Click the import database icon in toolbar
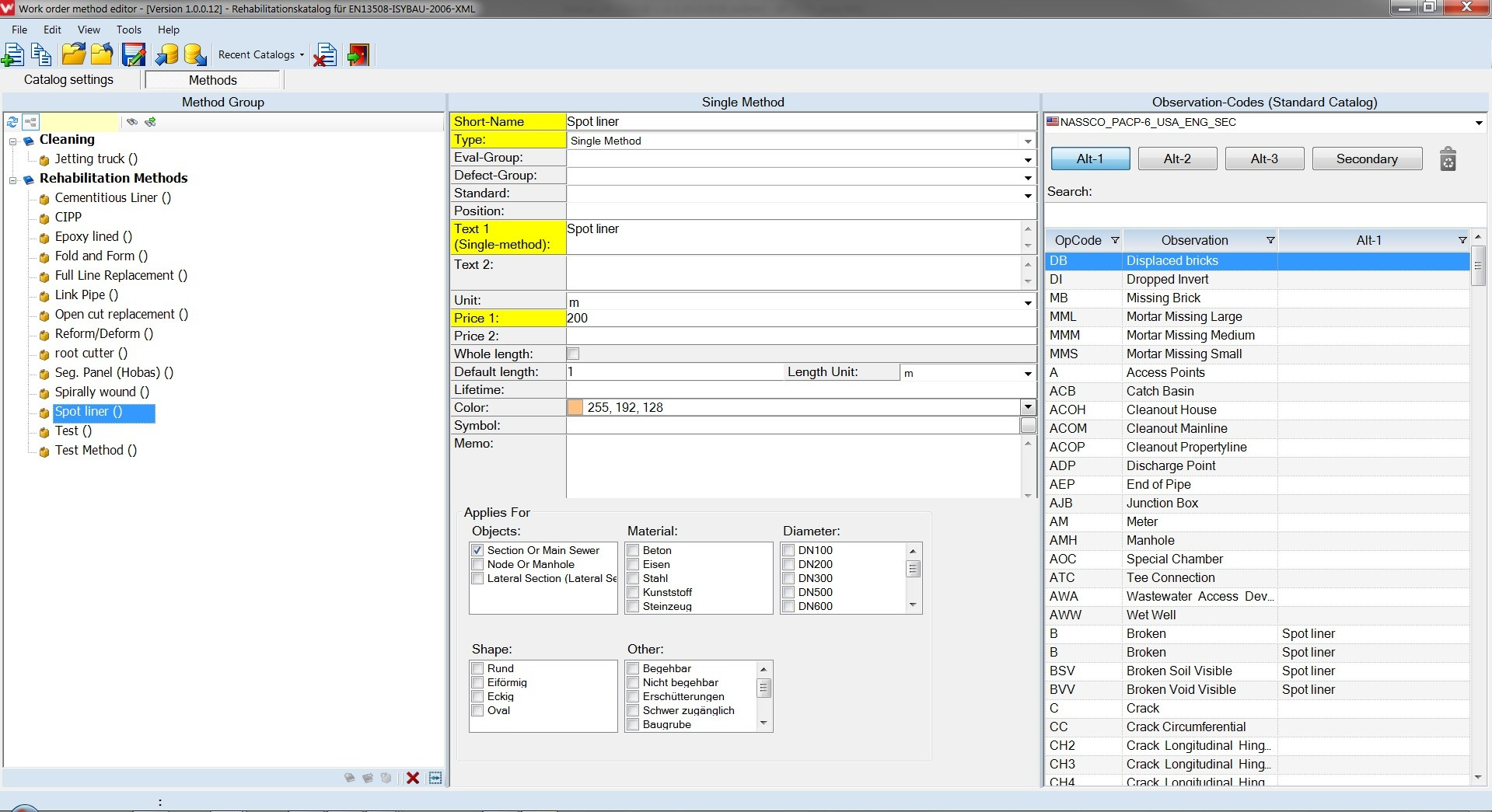 [166, 55]
